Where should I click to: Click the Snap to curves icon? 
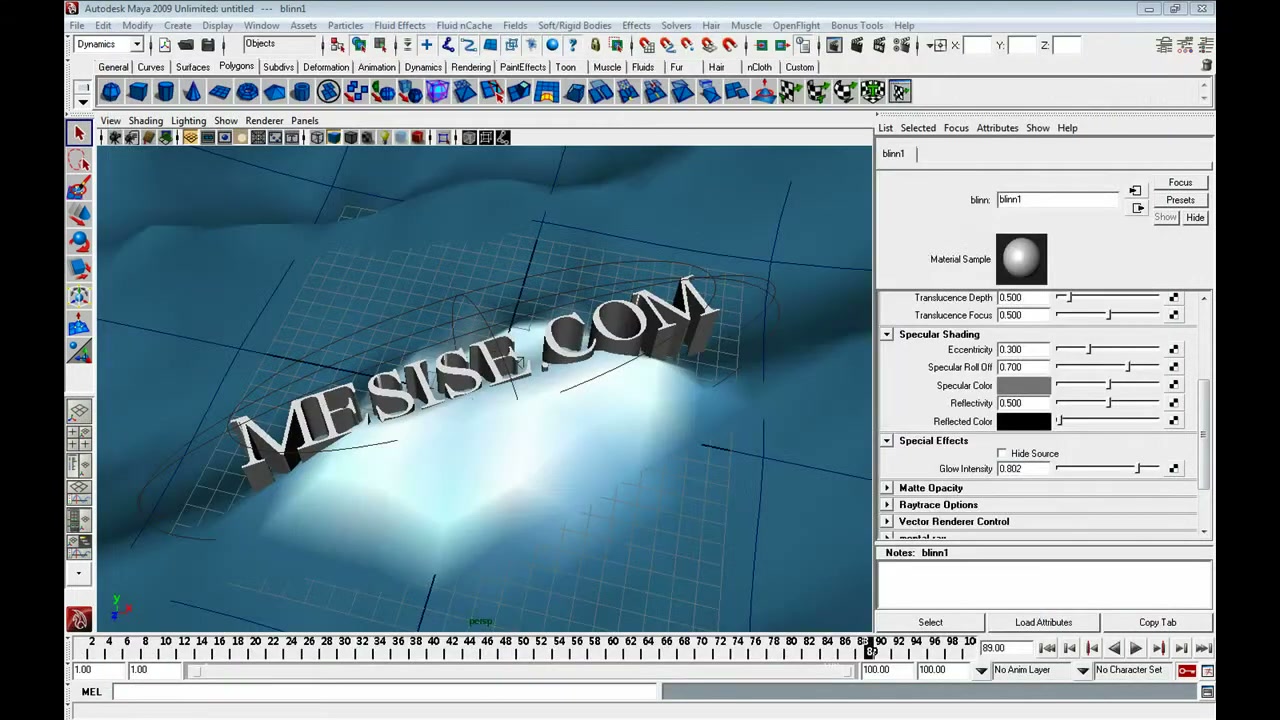point(667,45)
